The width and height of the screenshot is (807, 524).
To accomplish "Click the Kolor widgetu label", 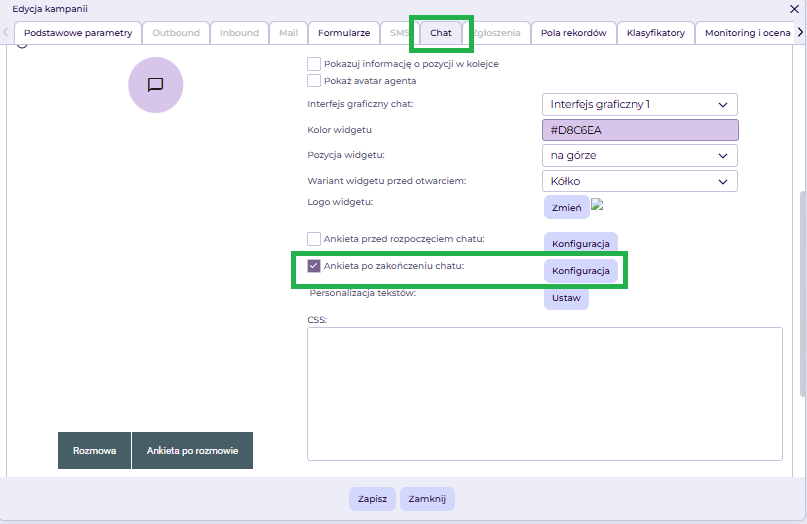I will point(340,130).
